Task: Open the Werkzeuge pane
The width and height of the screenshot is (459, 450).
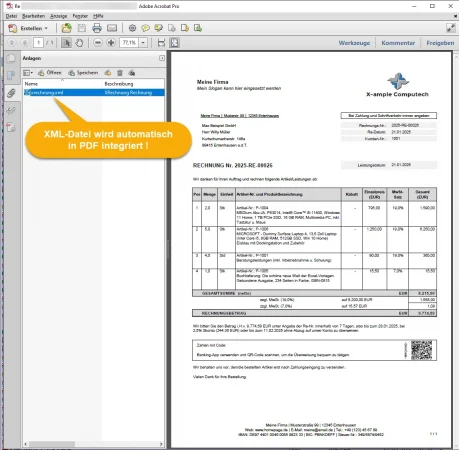Action: [x=354, y=43]
